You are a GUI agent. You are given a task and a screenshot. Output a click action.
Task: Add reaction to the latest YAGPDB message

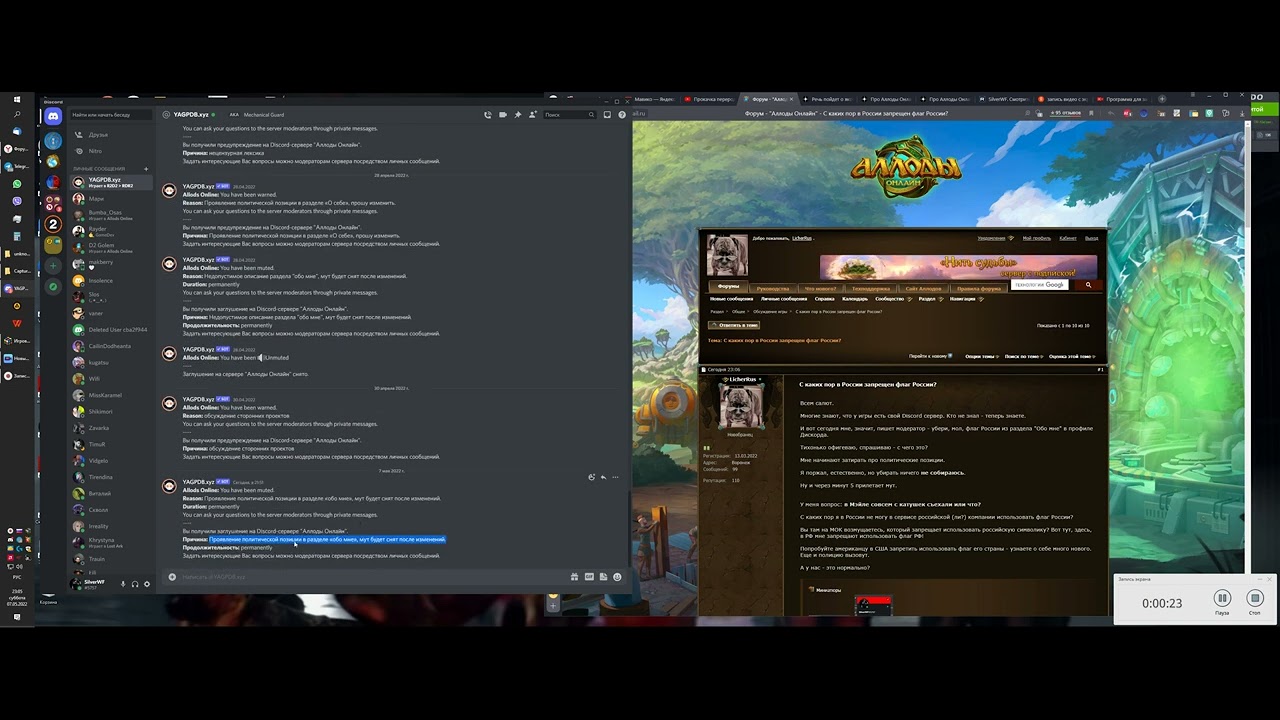pos(591,477)
